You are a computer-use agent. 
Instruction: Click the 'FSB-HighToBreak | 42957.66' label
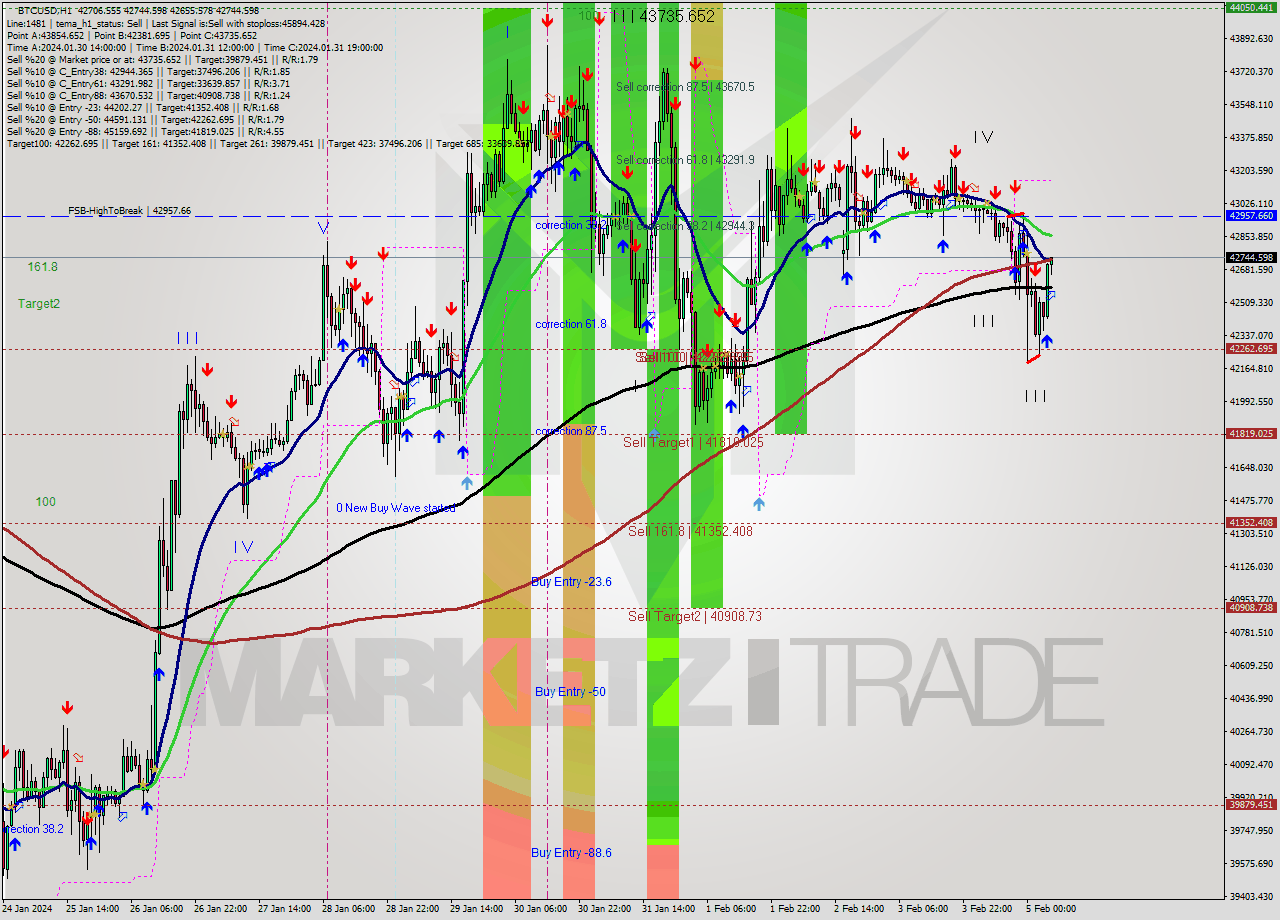click(x=129, y=211)
